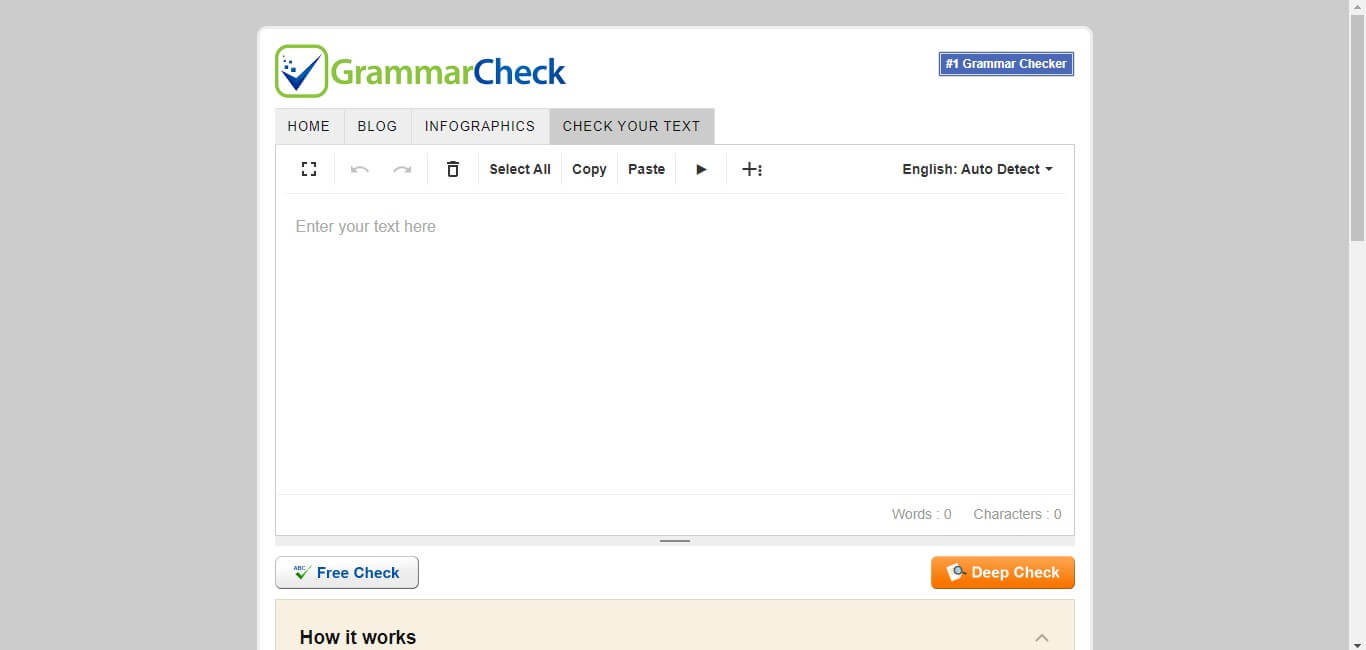The height and width of the screenshot is (650, 1366).
Task: Open the INFOGRAPHICS page
Action: [x=480, y=126]
